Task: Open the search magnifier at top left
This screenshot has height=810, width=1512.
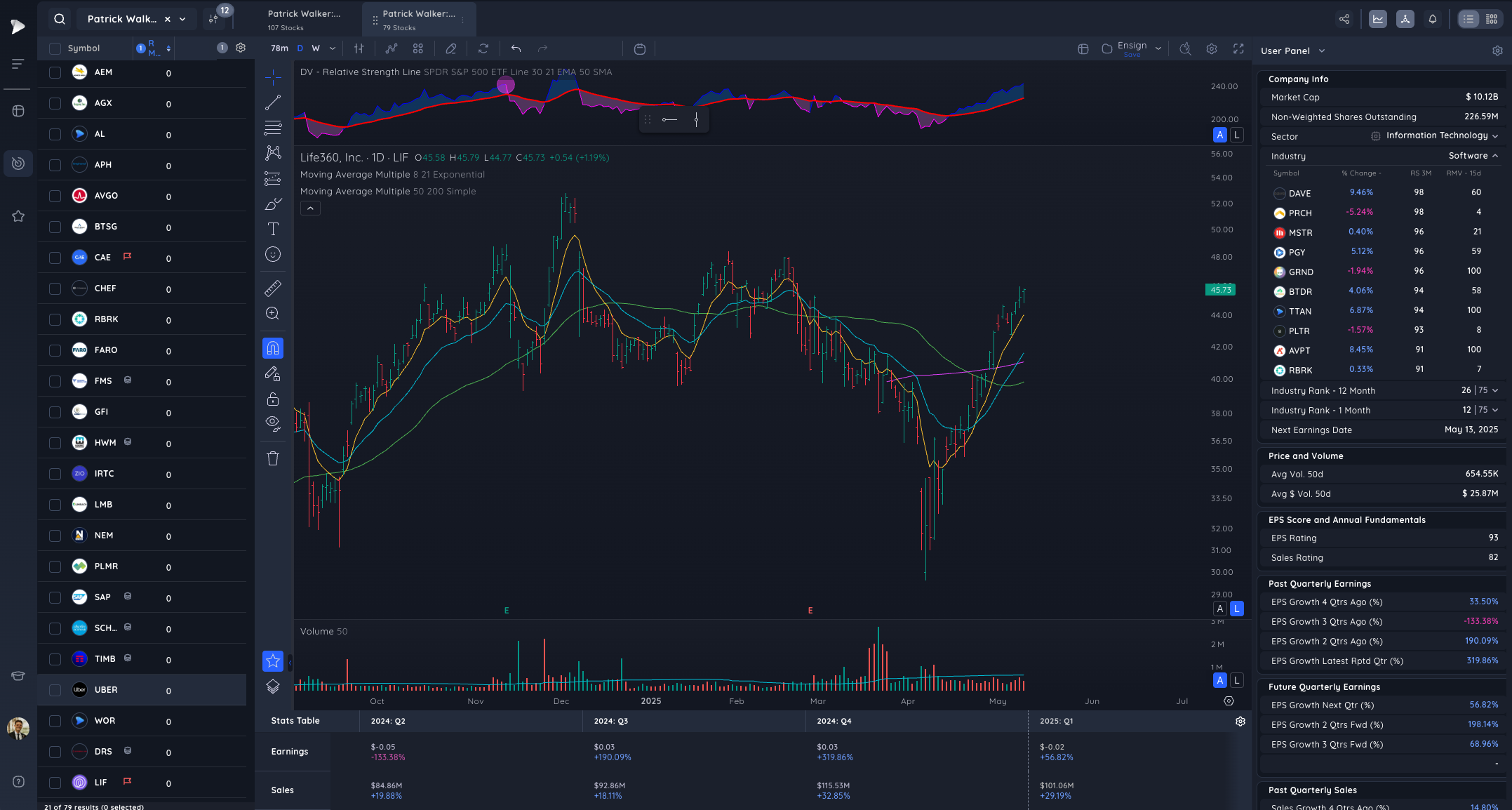Action: [60, 19]
